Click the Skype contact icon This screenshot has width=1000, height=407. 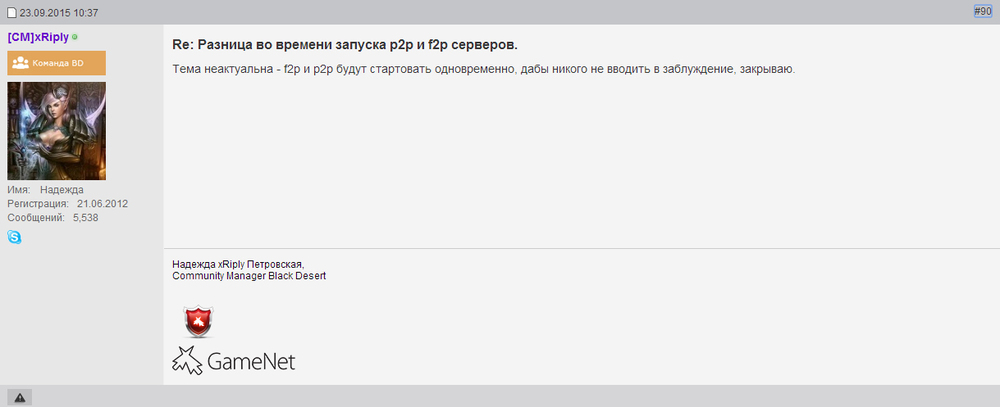(14, 237)
